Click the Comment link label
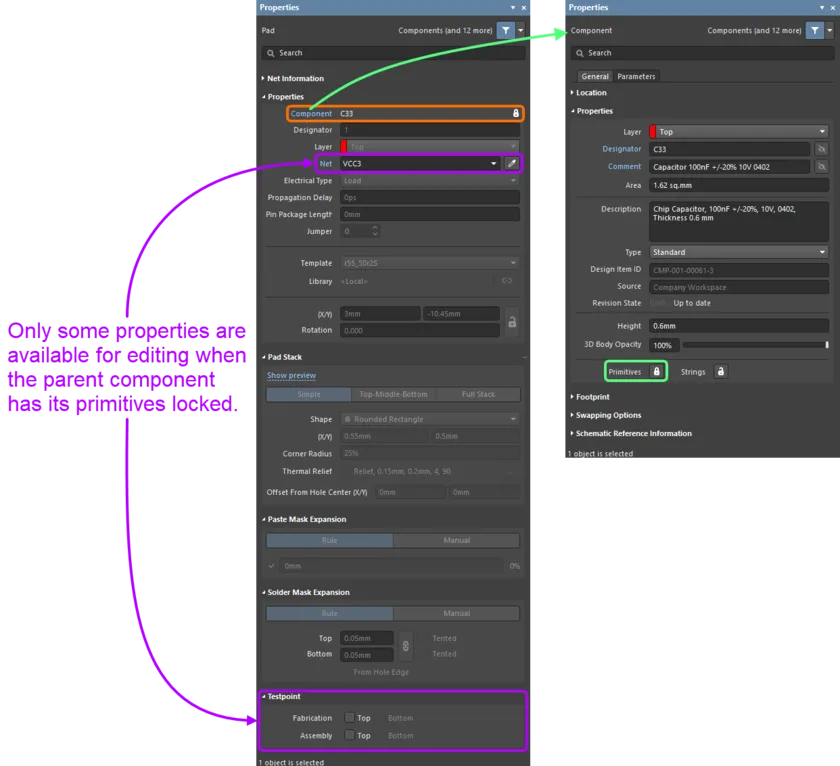 pos(624,167)
